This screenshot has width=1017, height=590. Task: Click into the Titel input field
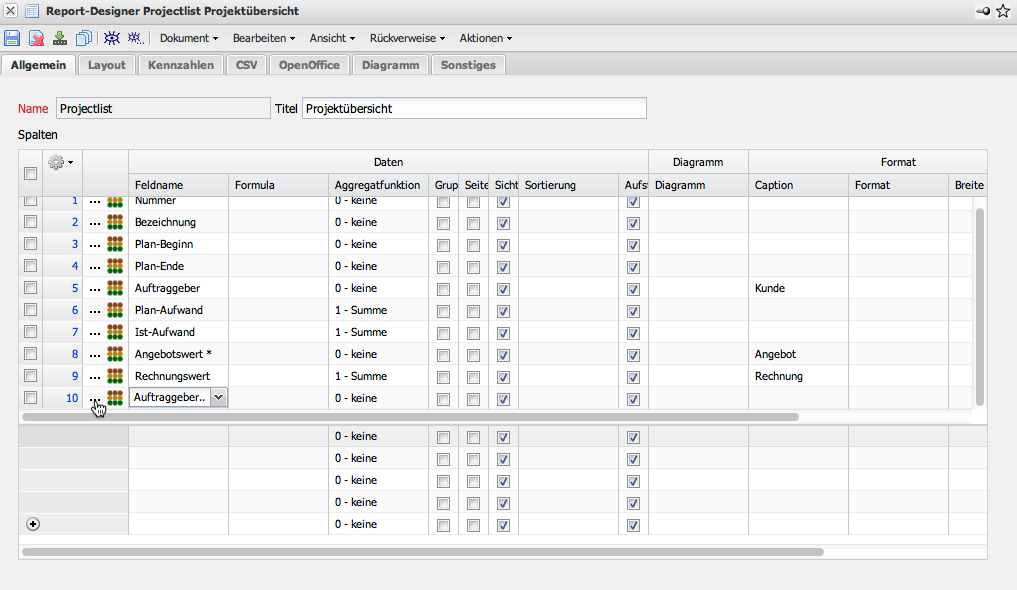(474, 108)
